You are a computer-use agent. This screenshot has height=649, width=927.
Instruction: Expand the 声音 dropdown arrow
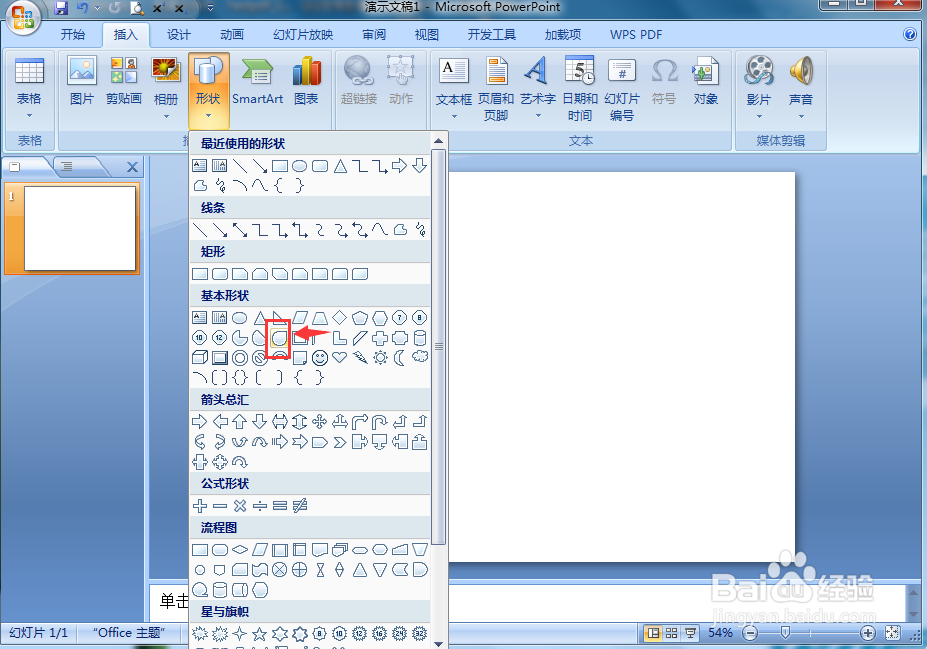click(801, 116)
